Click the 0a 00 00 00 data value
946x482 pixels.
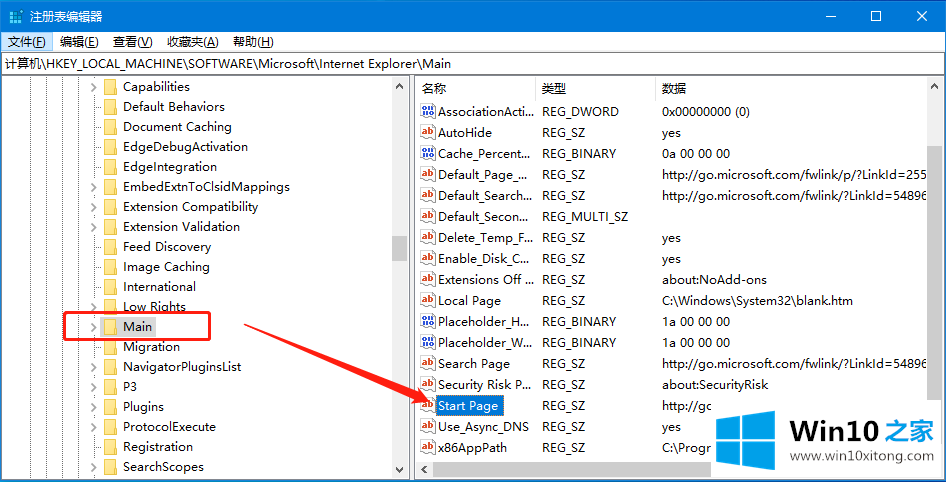[696, 153]
